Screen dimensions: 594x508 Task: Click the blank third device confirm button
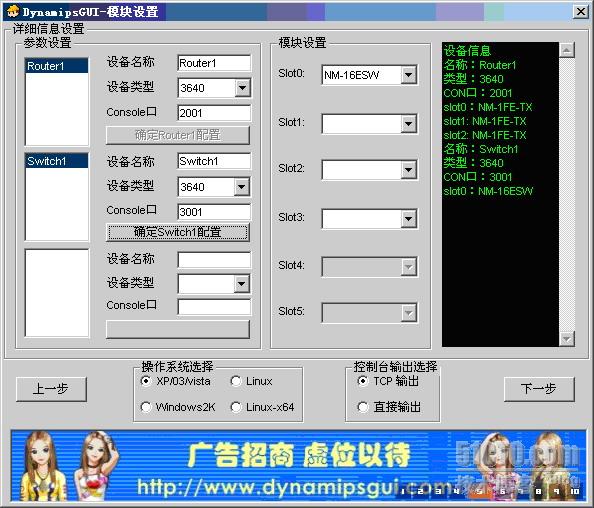pos(178,329)
